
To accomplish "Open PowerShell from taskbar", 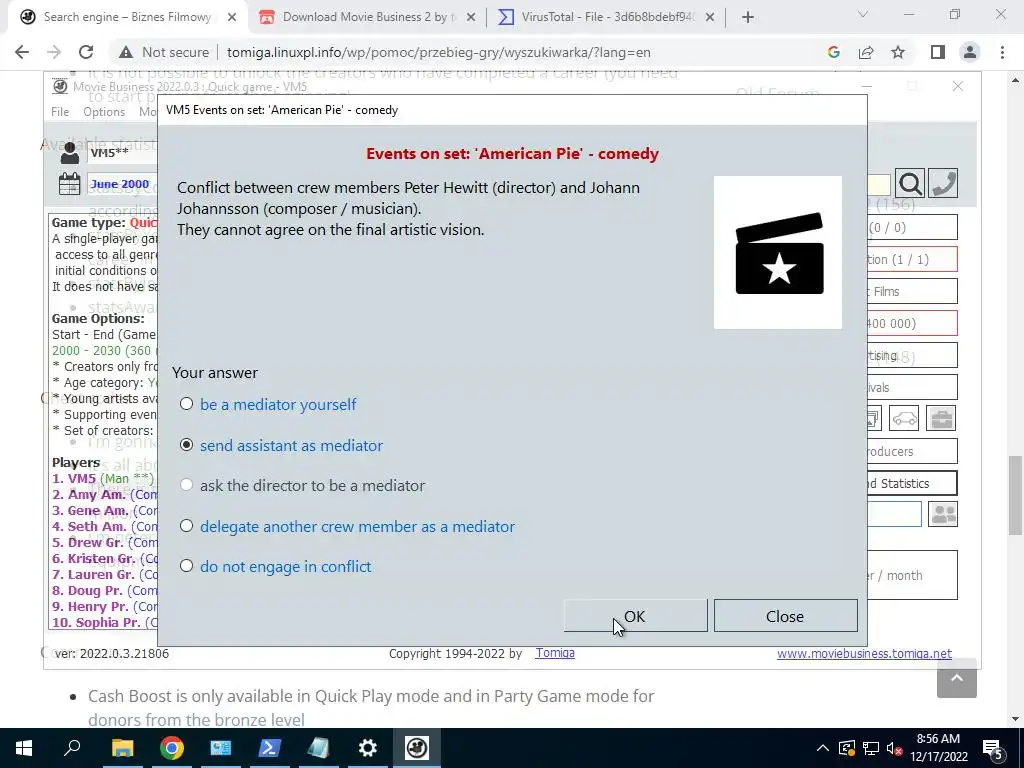I will (x=270, y=748).
